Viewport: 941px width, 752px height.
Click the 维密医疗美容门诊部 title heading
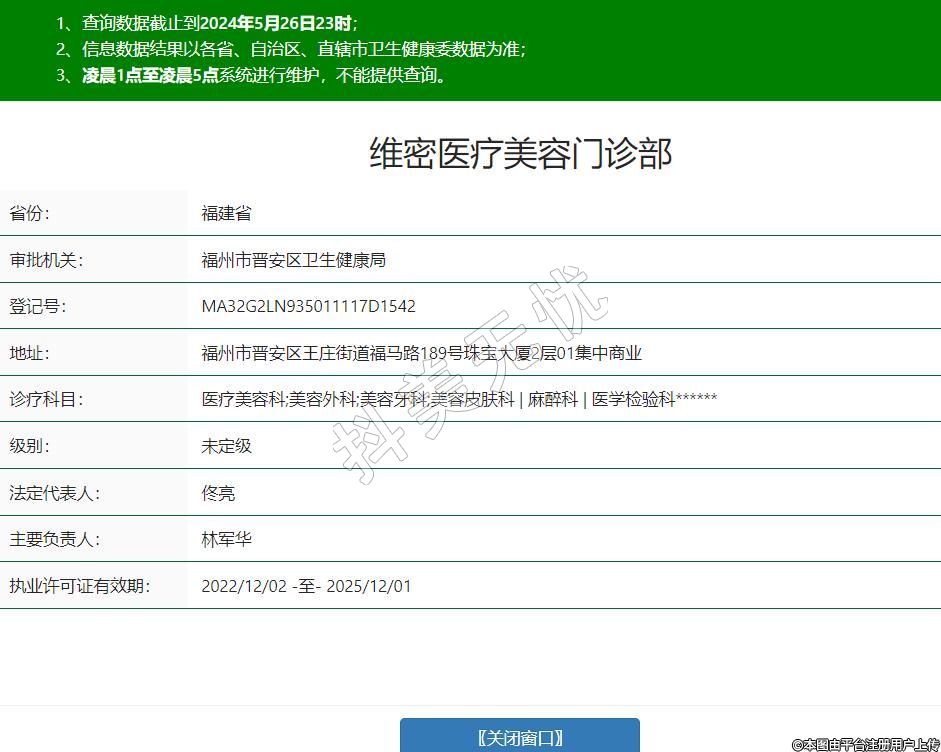click(520, 154)
